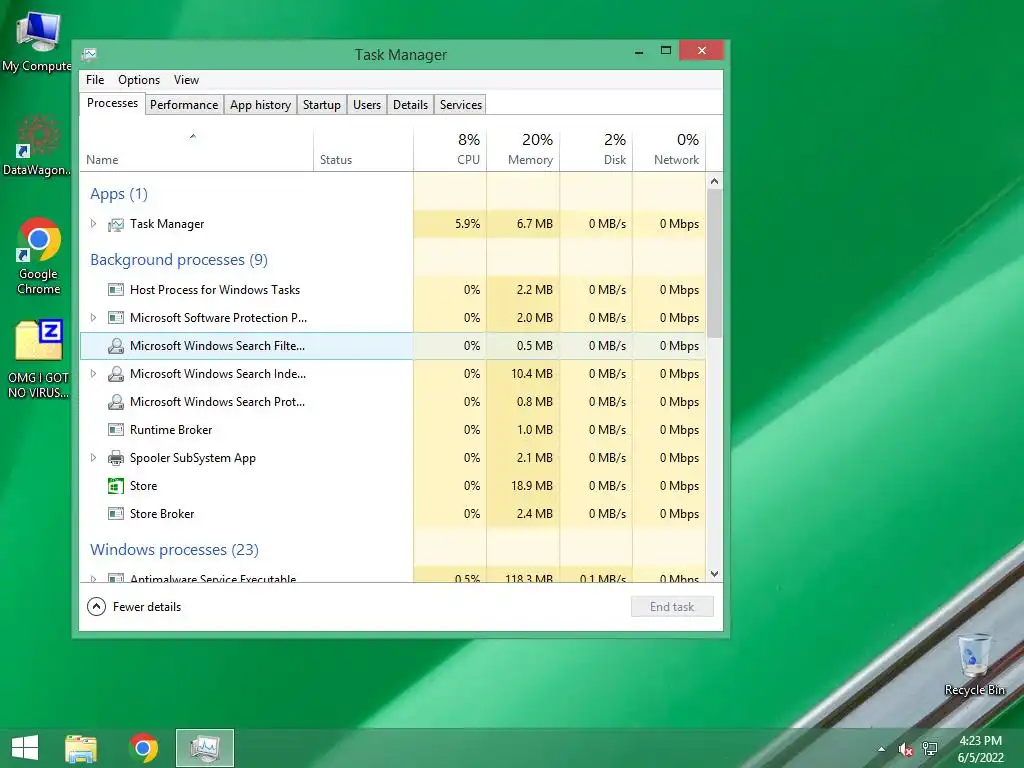Click Windows processes (23) group header
Screen dimensions: 1024x768
coord(174,550)
